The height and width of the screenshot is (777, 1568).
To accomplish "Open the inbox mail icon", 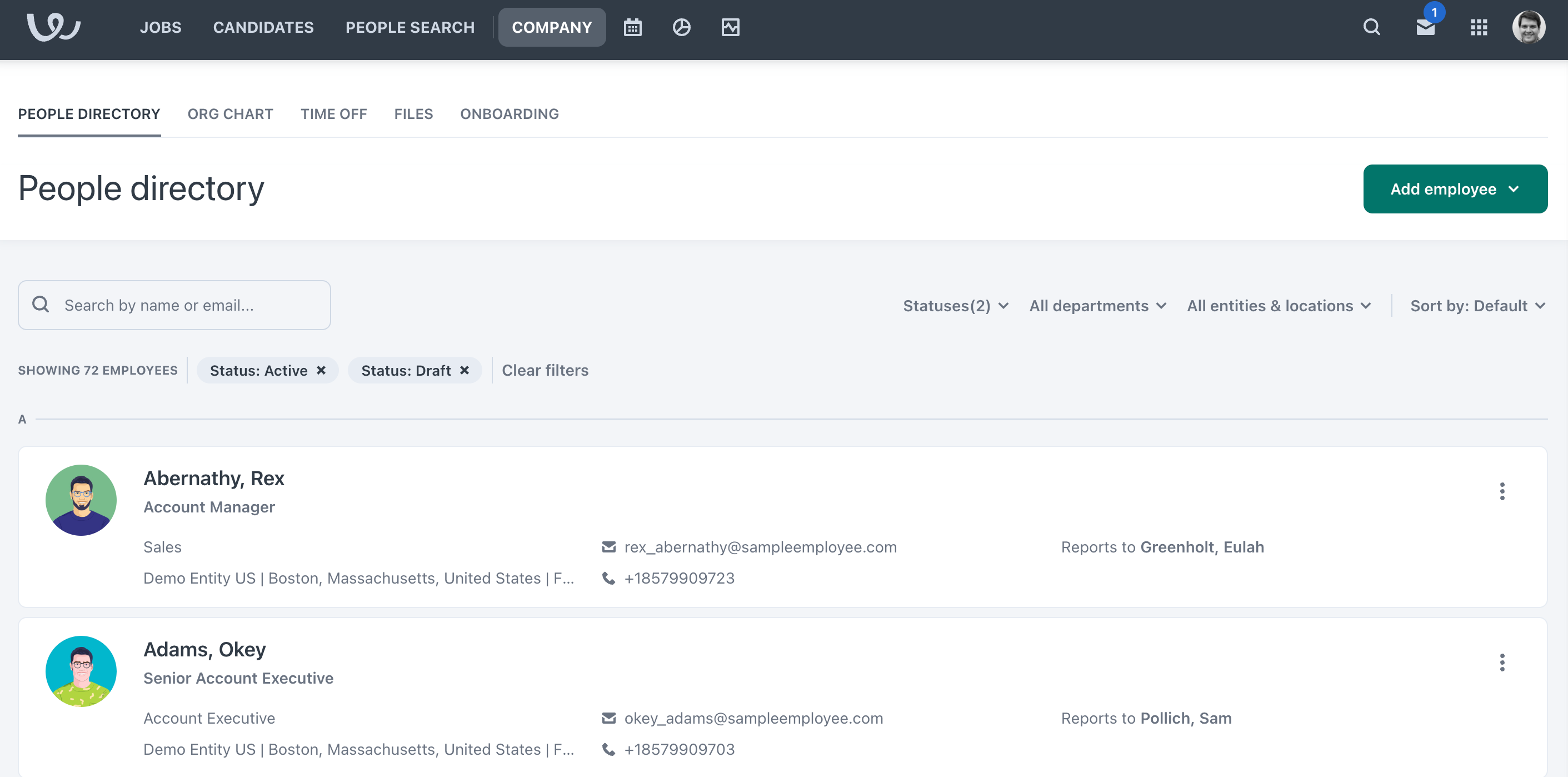I will [1425, 27].
